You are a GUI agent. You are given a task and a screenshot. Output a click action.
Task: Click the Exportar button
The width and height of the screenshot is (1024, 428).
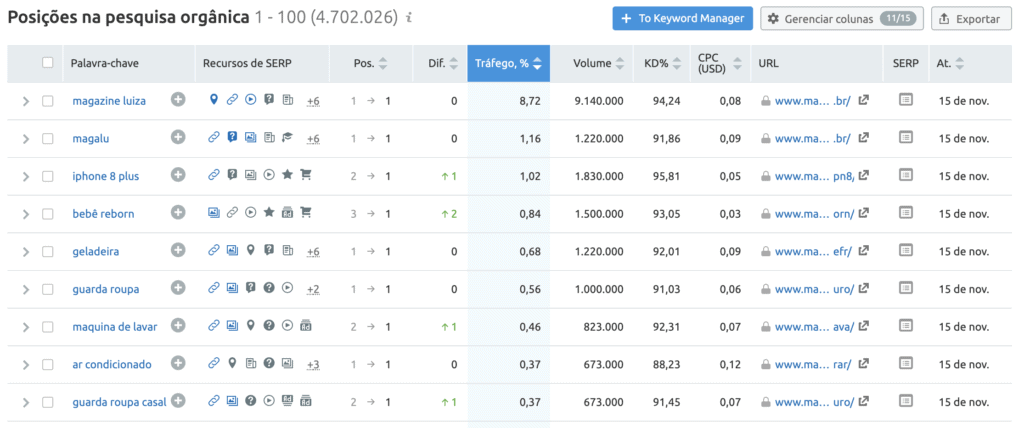[970, 18]
